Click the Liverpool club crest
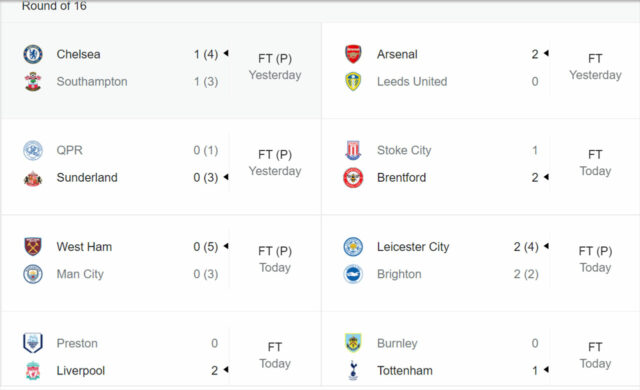This screenshot has width=640, height=390. [x=33, y=370]
